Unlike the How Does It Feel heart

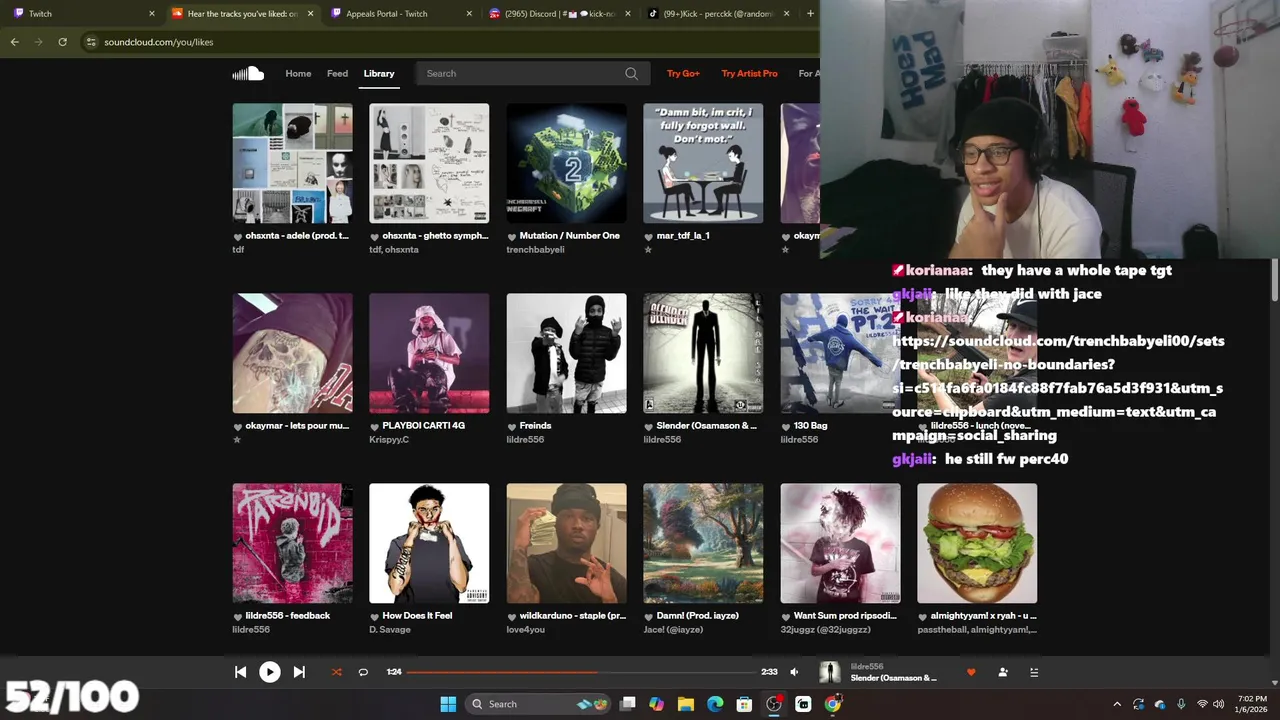(374, 617)
